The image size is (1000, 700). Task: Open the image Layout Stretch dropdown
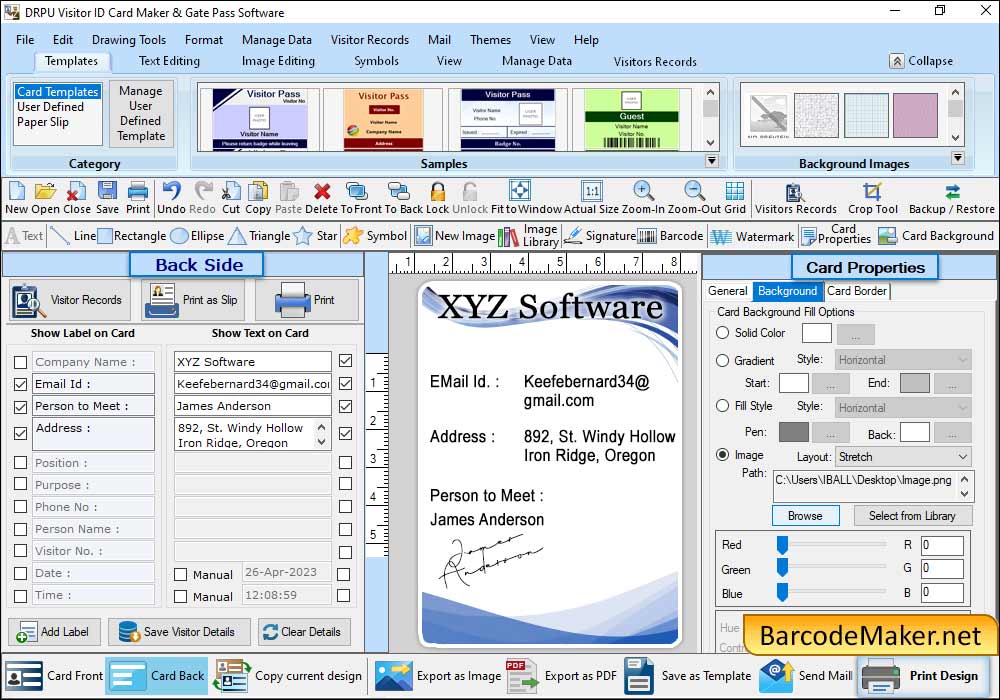coord(903,457)
